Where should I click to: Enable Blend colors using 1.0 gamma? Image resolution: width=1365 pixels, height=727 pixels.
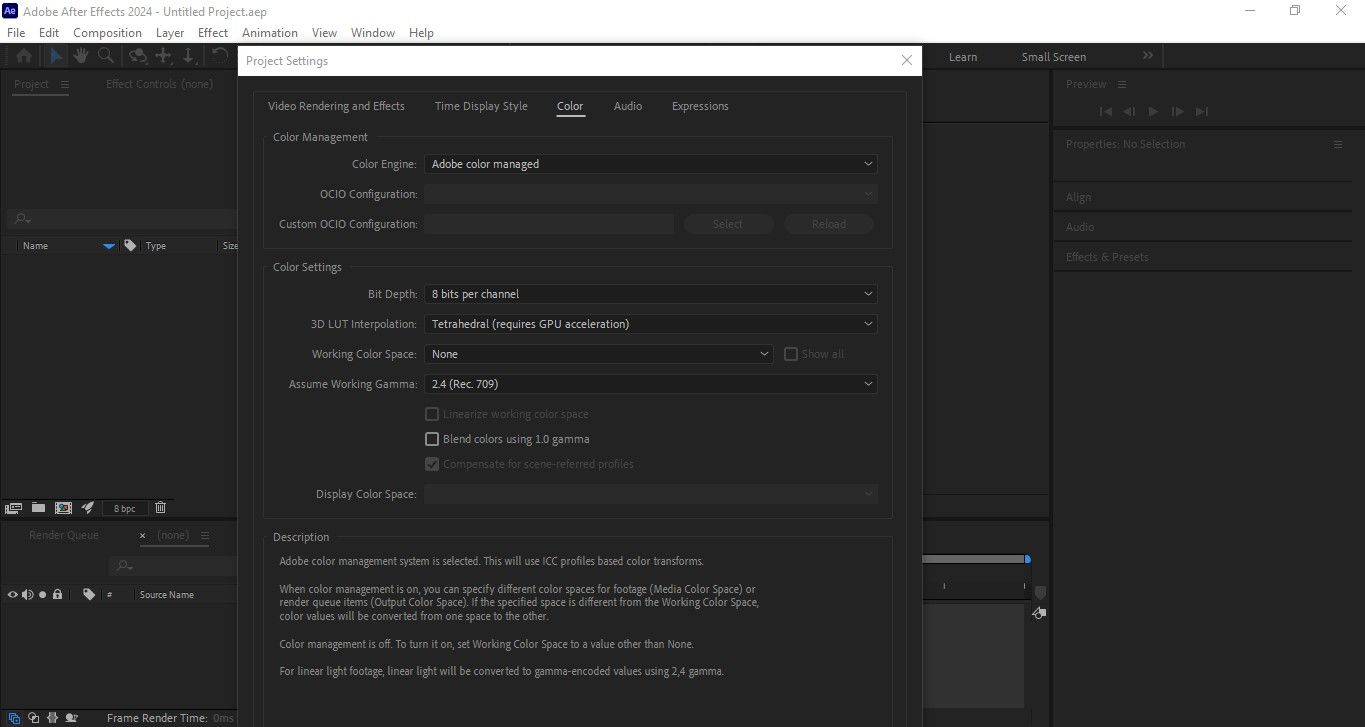tap(432, 438)
